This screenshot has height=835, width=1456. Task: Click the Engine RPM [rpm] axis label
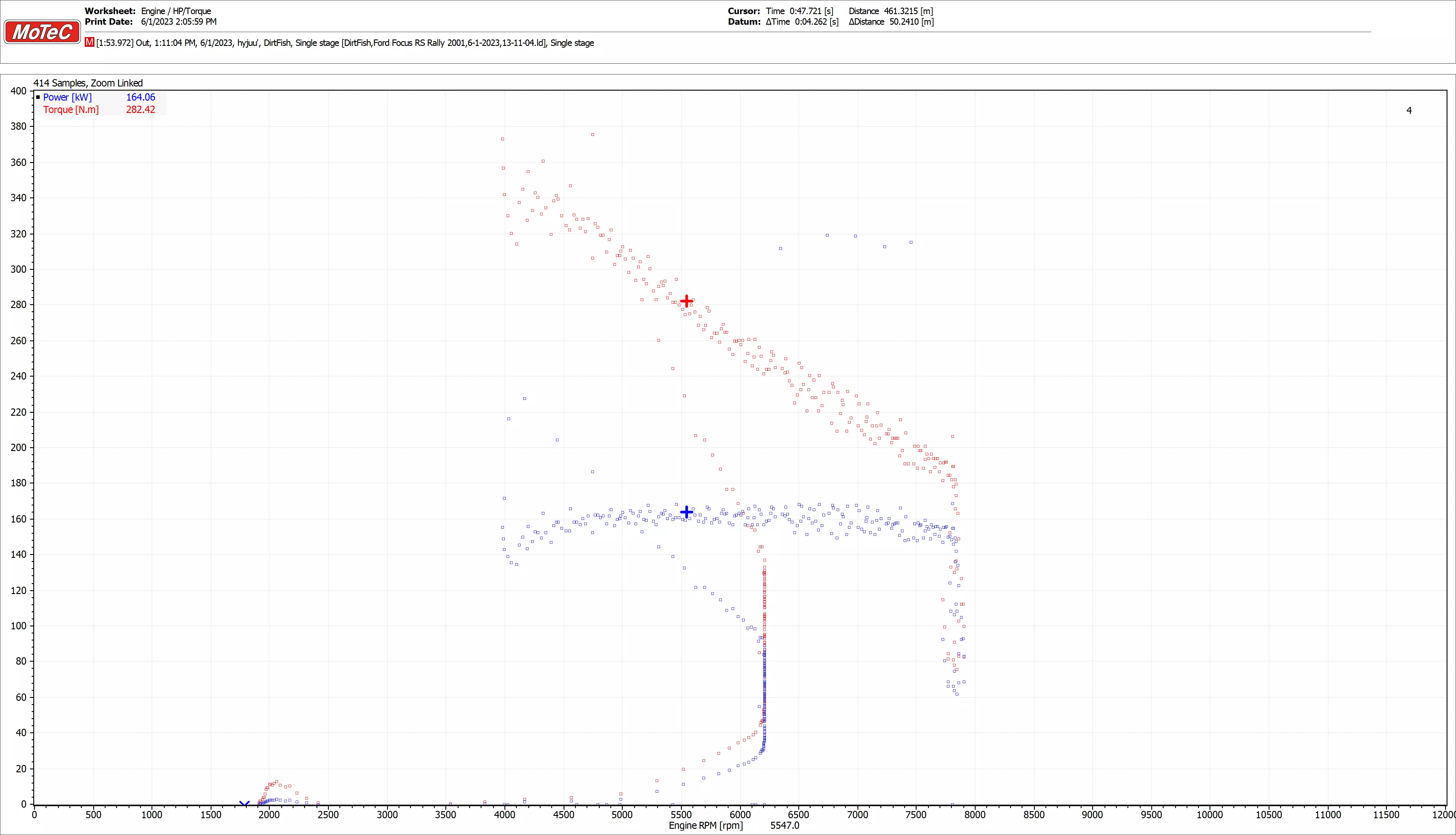[x=706, y=825]
